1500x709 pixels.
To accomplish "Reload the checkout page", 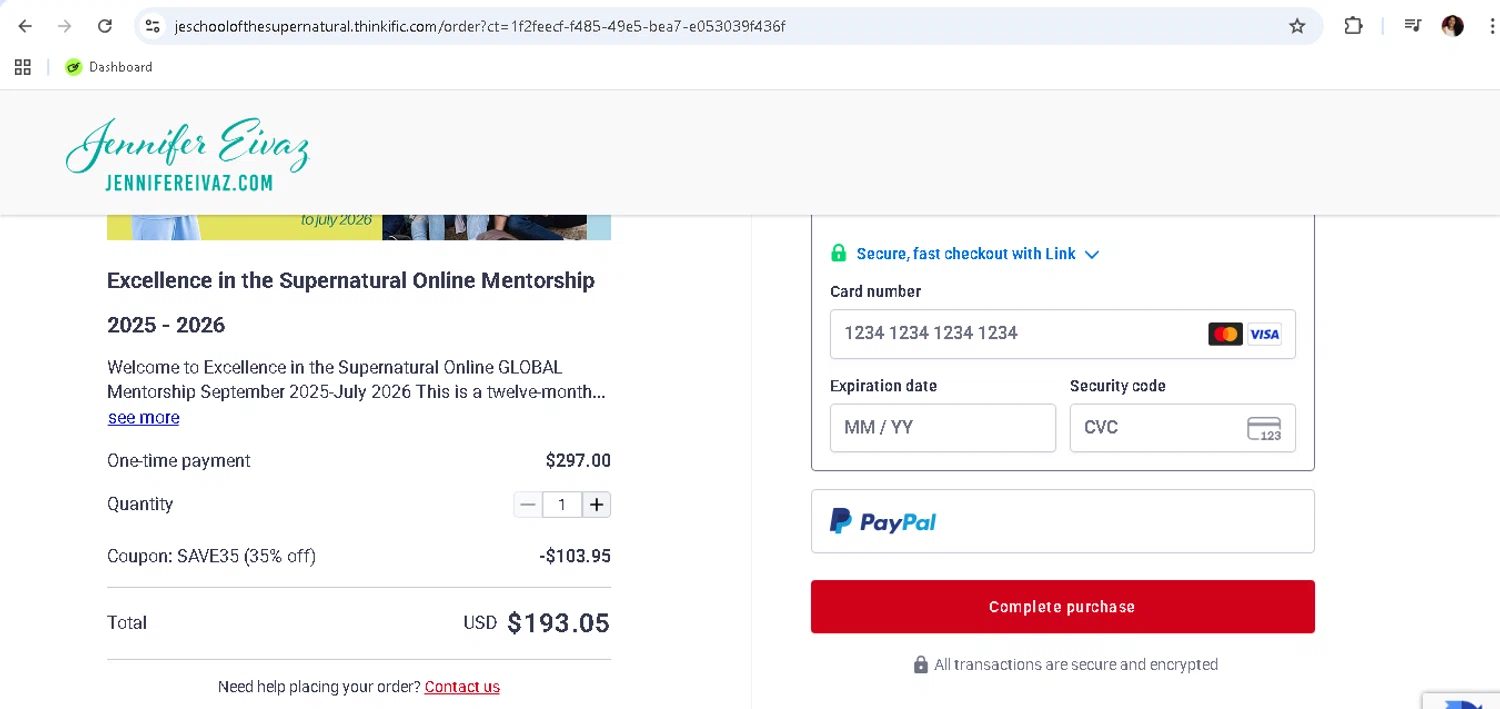I will coord(105,26).
